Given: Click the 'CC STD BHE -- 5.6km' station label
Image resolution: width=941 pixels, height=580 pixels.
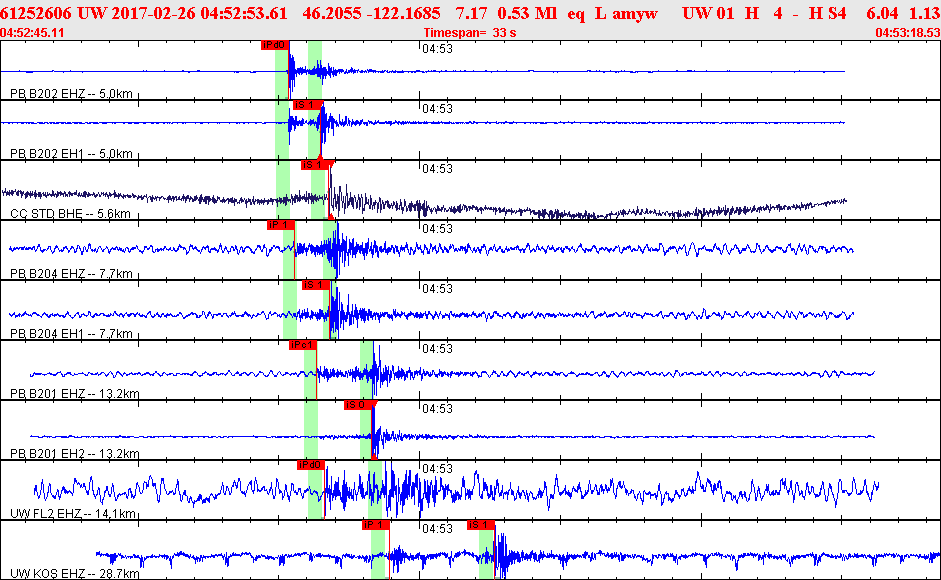Looking at the screenshot, I should pos(70,214).
